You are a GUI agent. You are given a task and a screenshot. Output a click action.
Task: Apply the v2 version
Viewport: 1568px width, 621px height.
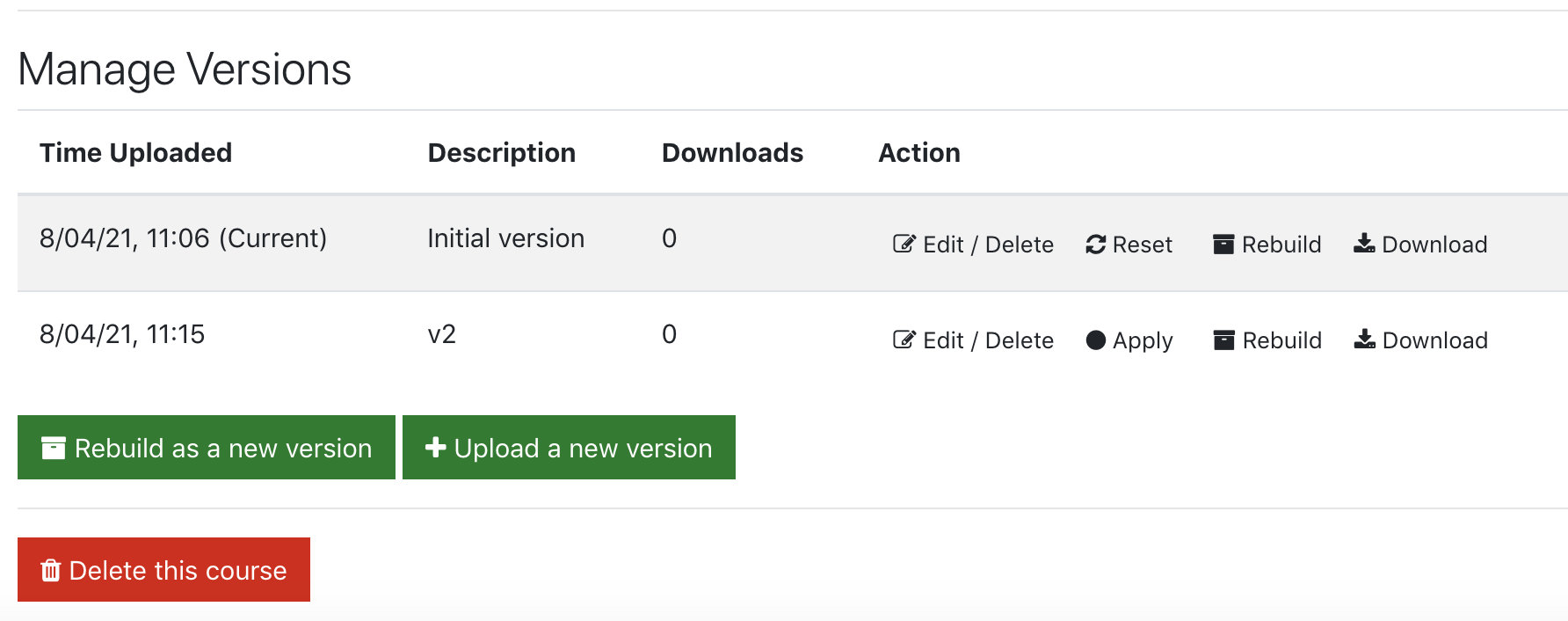click(1129, 340)
